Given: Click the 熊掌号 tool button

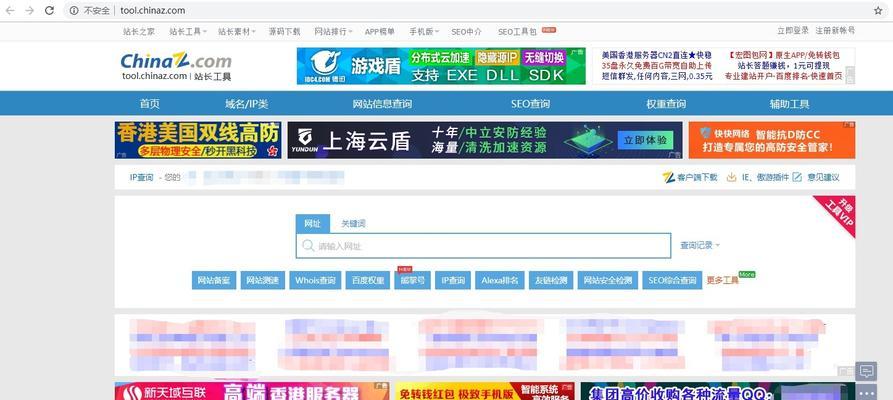Looking at the screenshot, I should pos(412,280).
